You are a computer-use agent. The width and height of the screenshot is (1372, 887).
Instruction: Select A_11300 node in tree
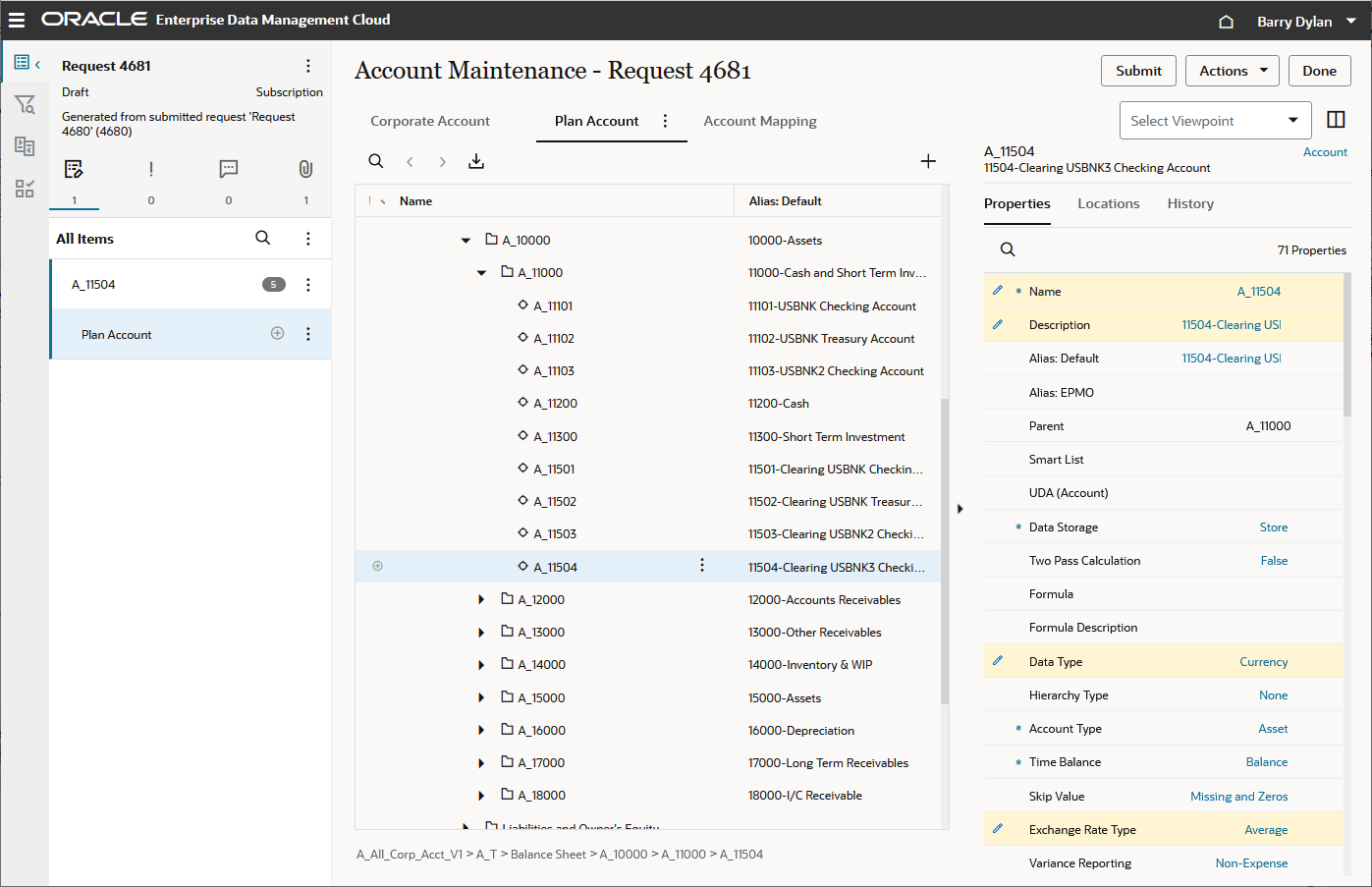click(x=555, y=437)
